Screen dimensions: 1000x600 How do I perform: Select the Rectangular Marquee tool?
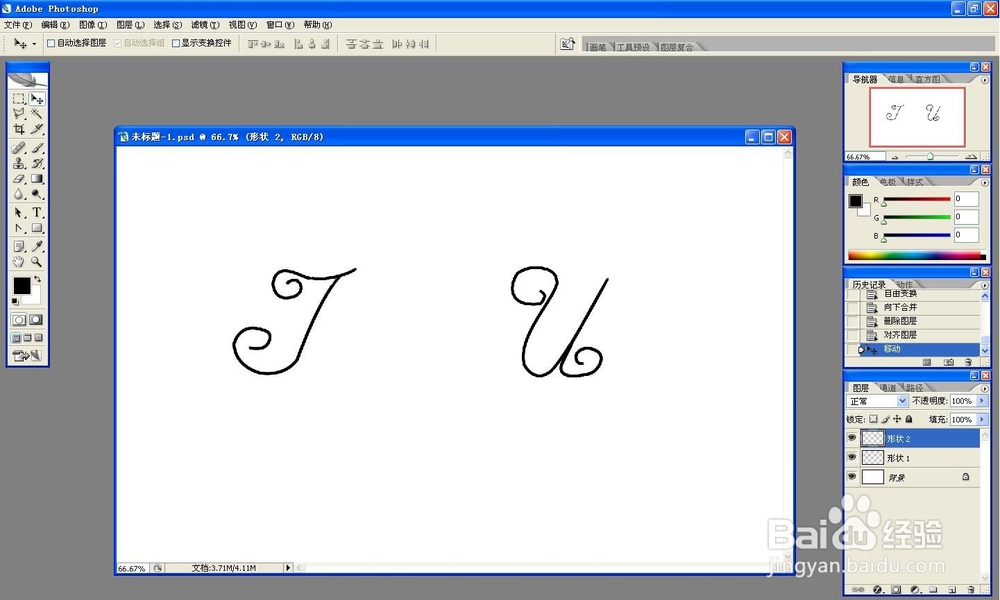[x=18, y=99]
